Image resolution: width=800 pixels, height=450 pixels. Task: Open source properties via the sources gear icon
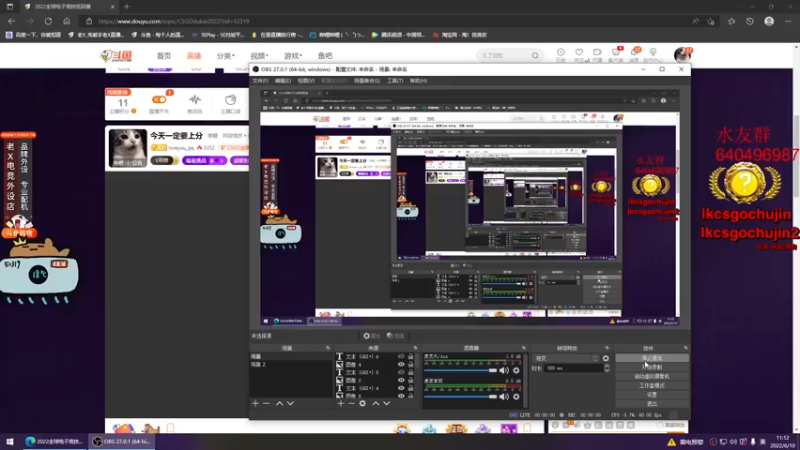363,403
